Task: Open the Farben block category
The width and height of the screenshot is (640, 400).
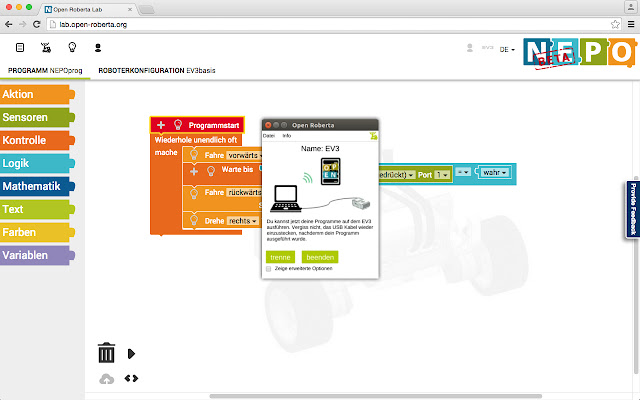Action: point(37,232)
